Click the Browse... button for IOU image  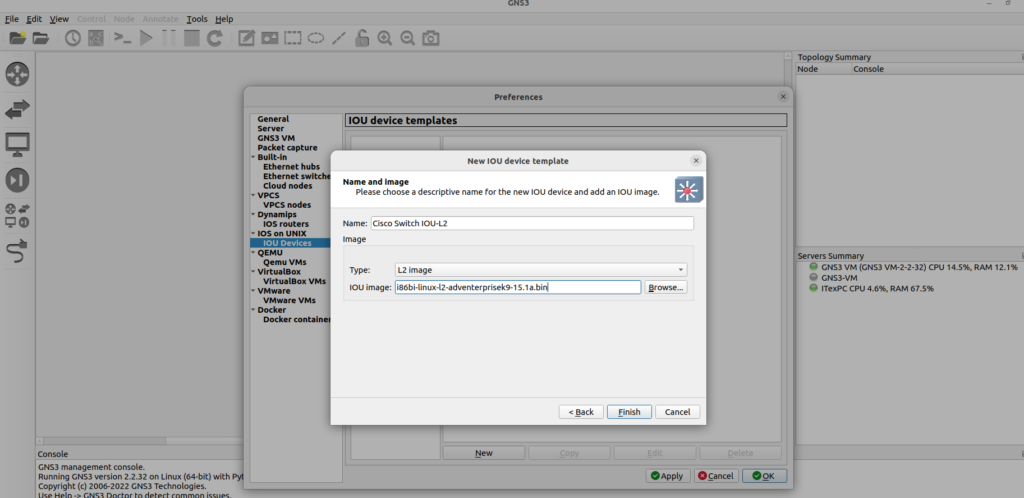(665, 288)
